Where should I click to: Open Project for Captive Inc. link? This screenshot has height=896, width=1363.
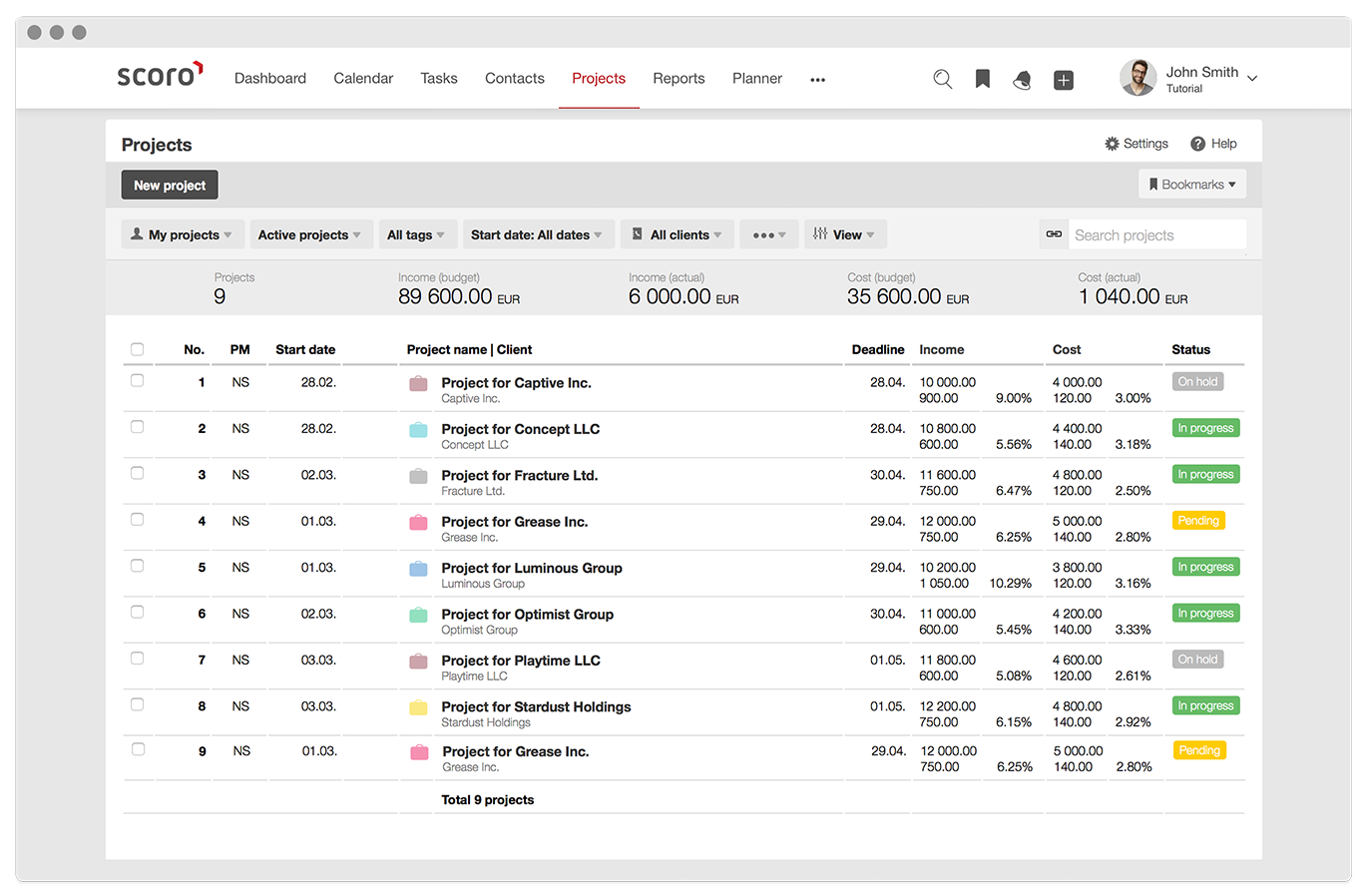(x=517, y=383)
